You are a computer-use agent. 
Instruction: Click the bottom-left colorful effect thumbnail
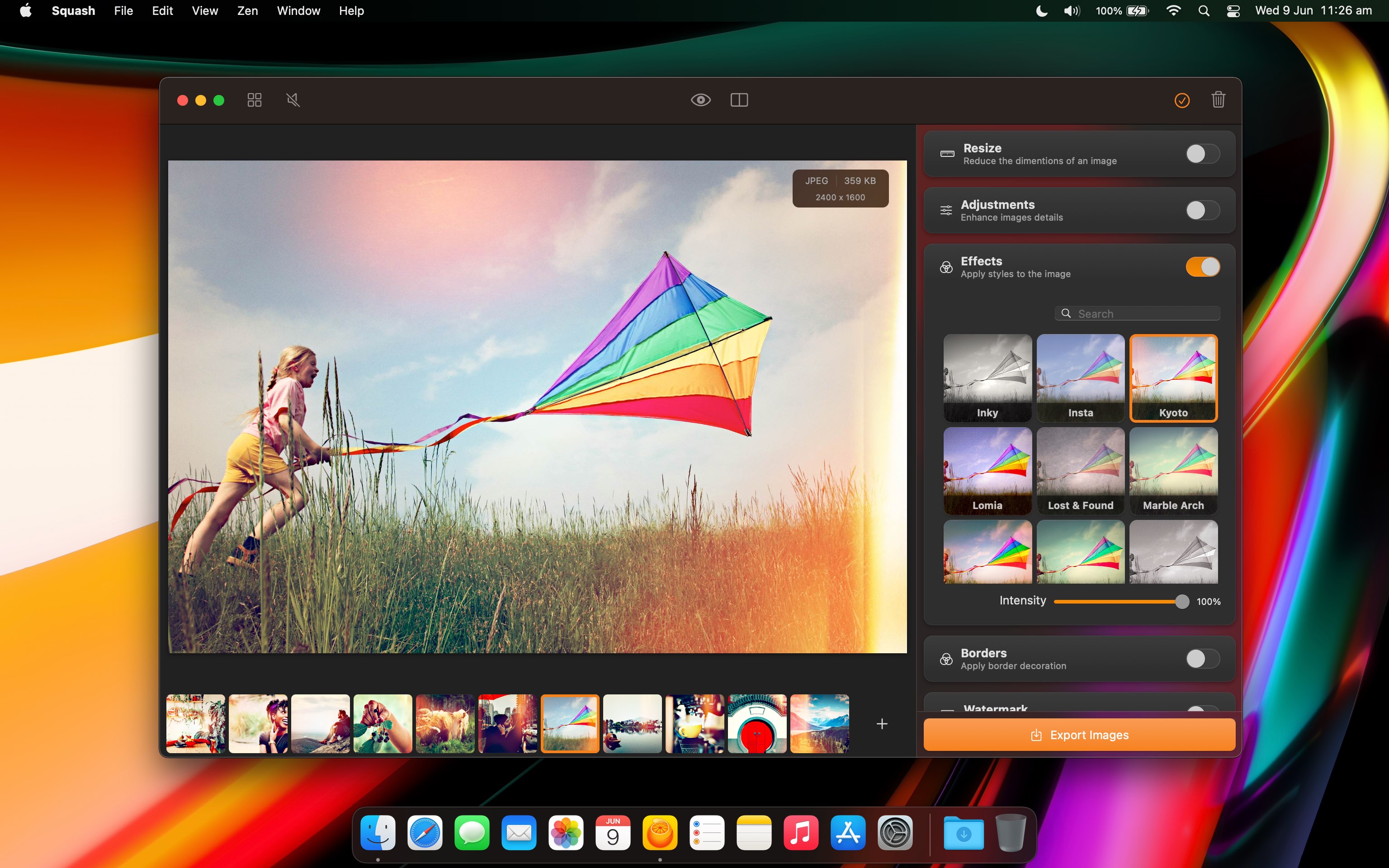coord(987,552)
